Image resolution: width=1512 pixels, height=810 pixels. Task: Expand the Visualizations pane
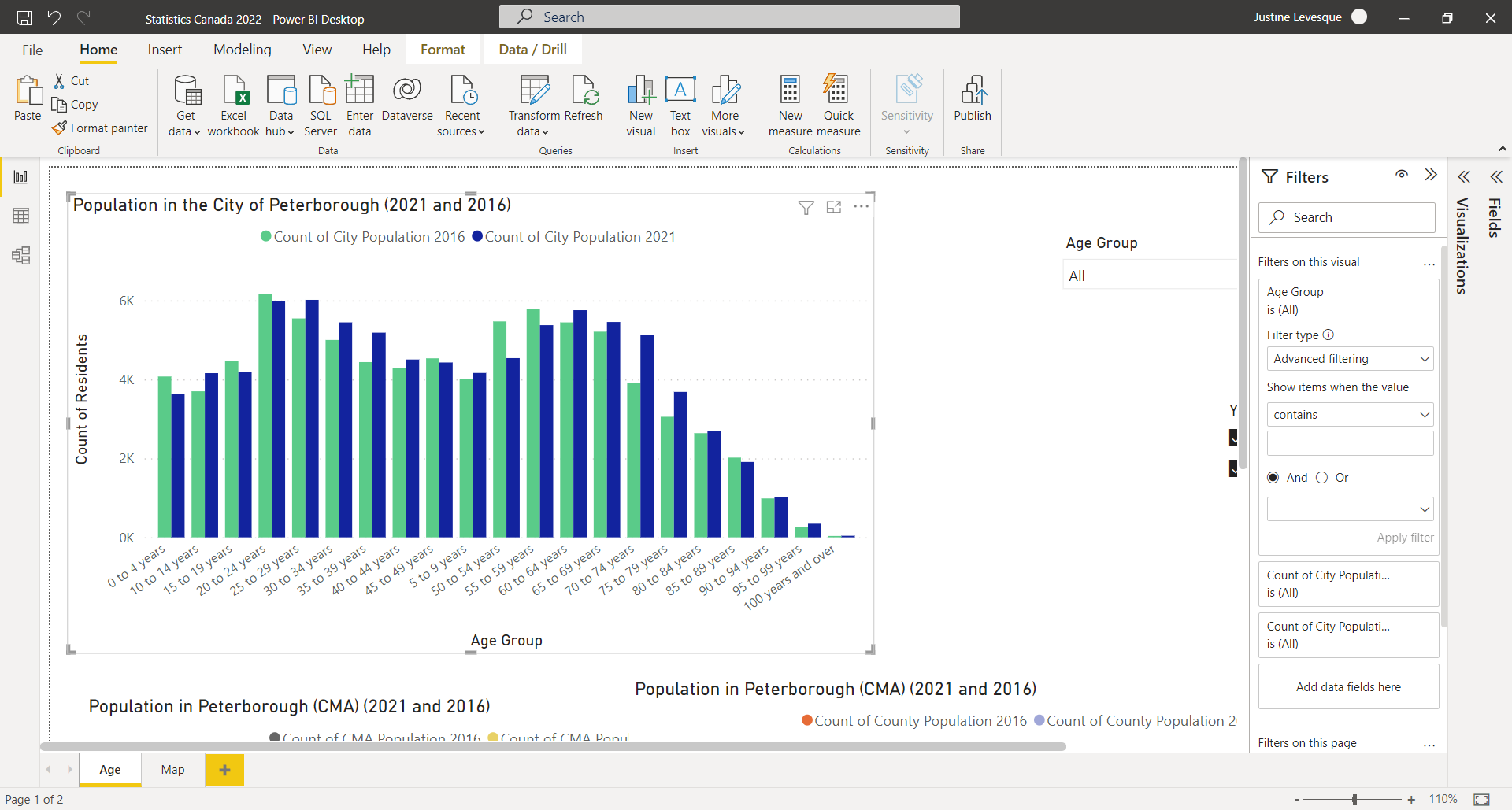1464,177
